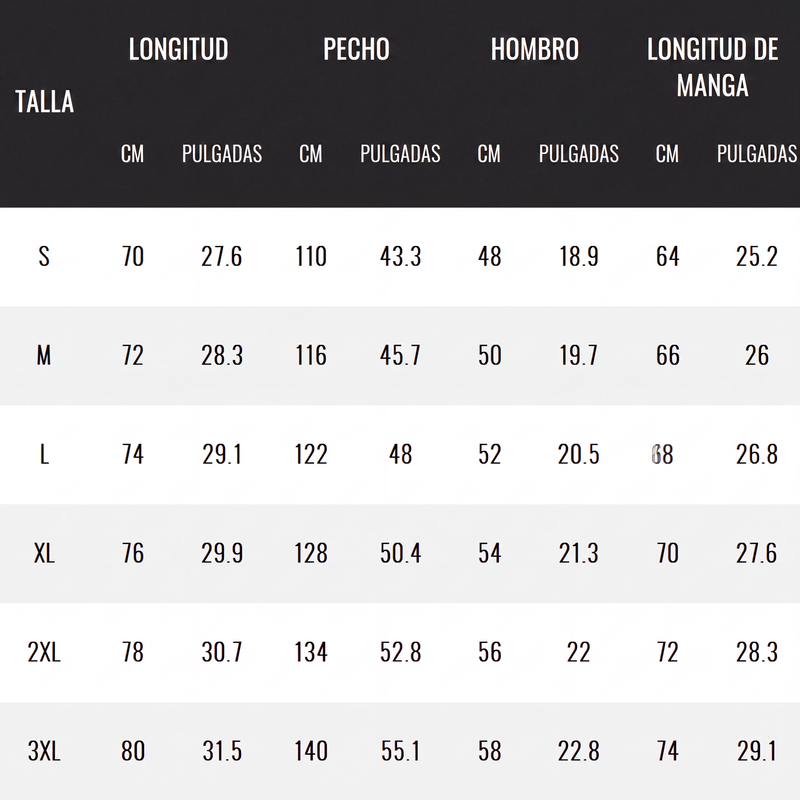Select the 2XL size row label
Viewport: 800px width, 800px height.
pyautogui.click(x=44, y=652)
